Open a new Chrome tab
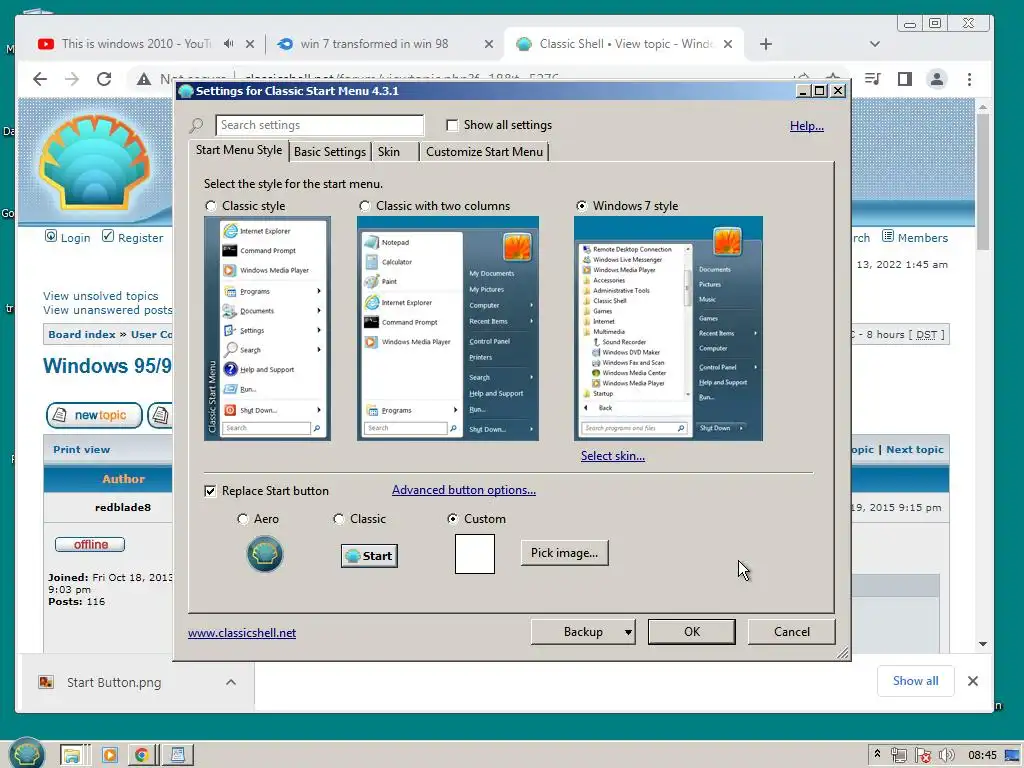 [x=765, y=44]
